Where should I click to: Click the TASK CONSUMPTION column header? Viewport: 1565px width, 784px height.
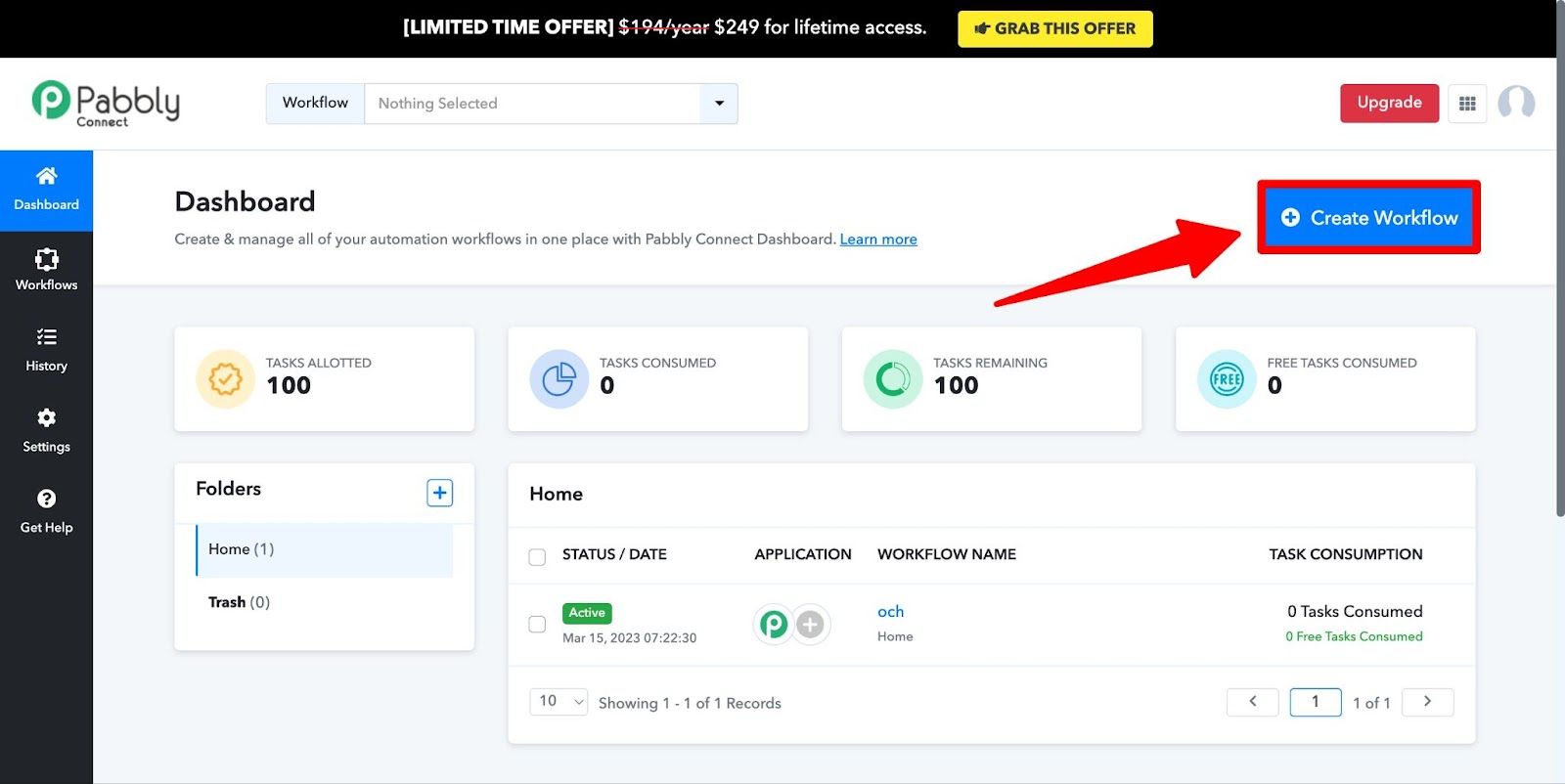(x=1346, y=554)
